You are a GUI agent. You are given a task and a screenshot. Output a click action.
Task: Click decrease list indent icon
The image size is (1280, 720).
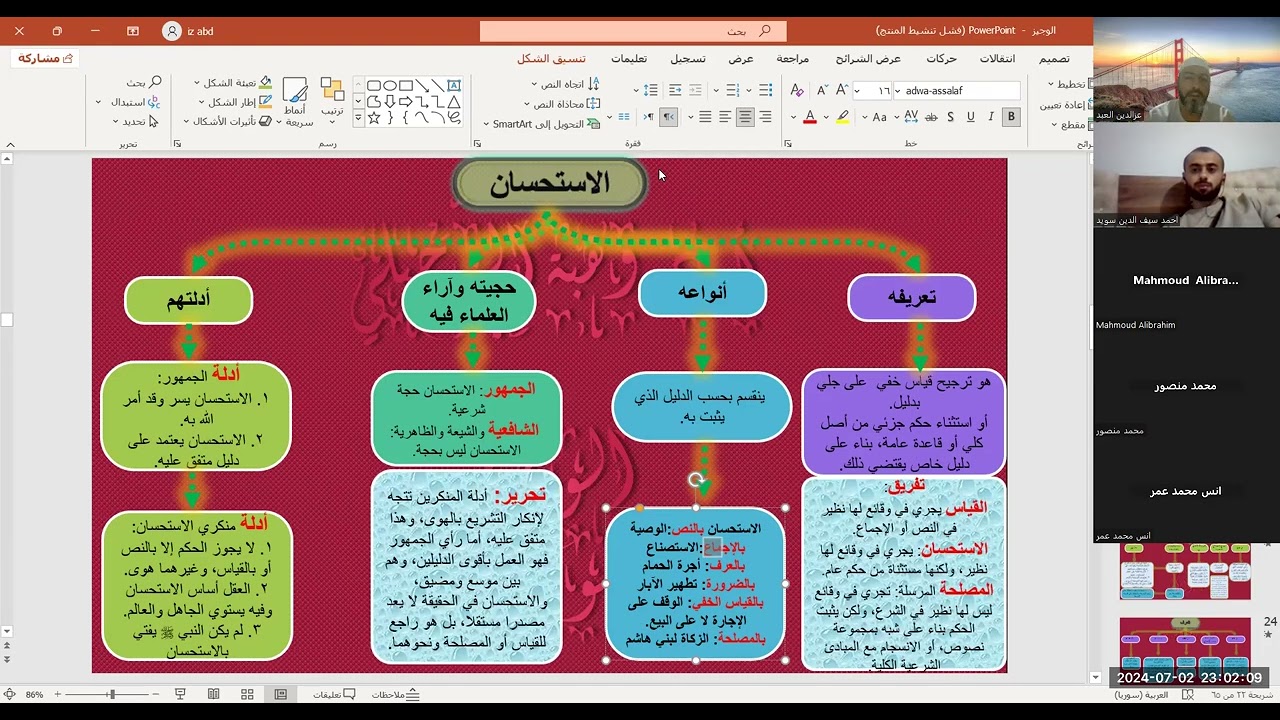pos(695,90)
